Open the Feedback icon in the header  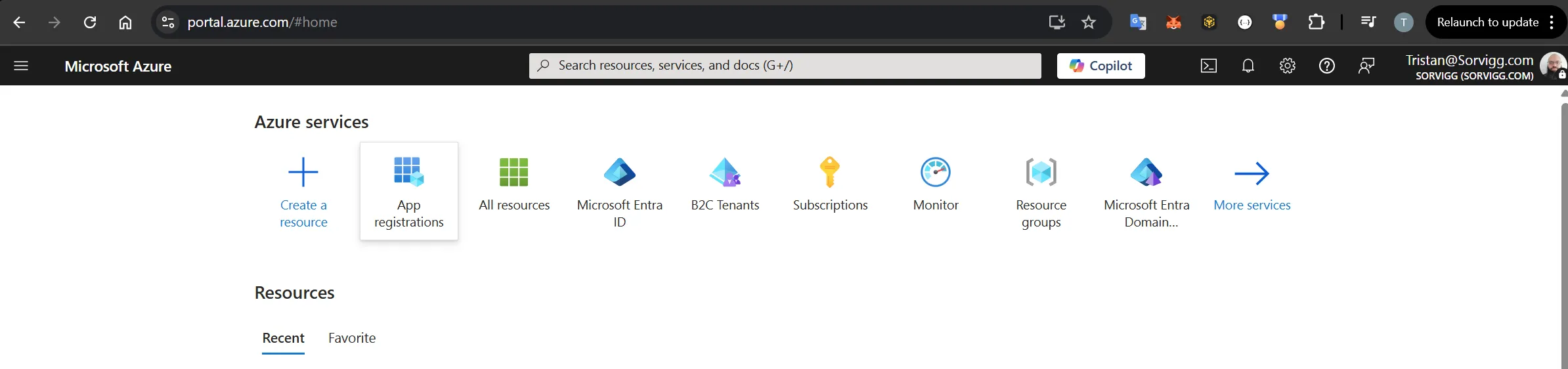click(1366, 66)
